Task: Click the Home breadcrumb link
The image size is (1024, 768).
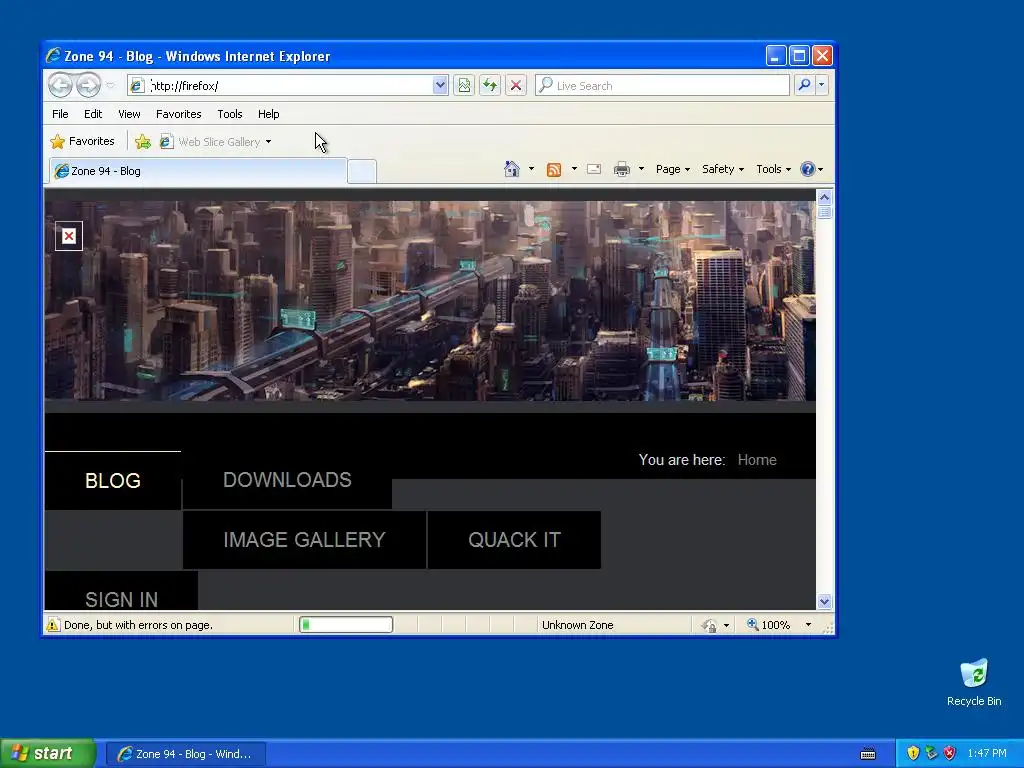Action: pyautogui.click(x=757, y=460)
